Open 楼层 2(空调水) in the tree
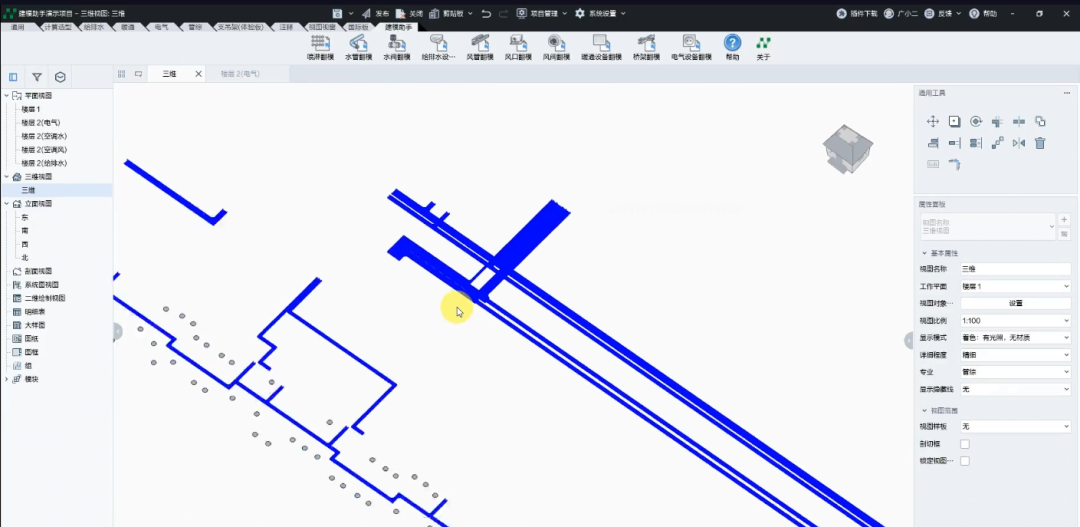 pyautogui.click(x=44, y=136)
